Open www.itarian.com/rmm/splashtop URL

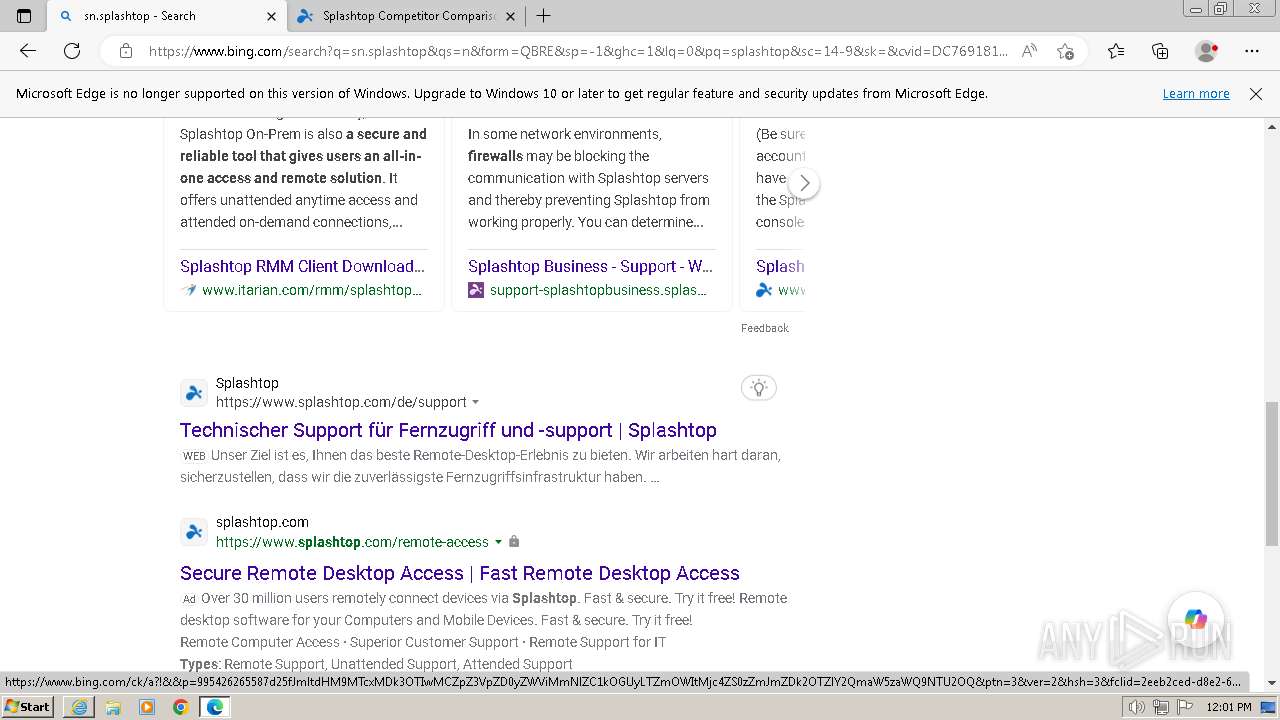click(312, 290)
